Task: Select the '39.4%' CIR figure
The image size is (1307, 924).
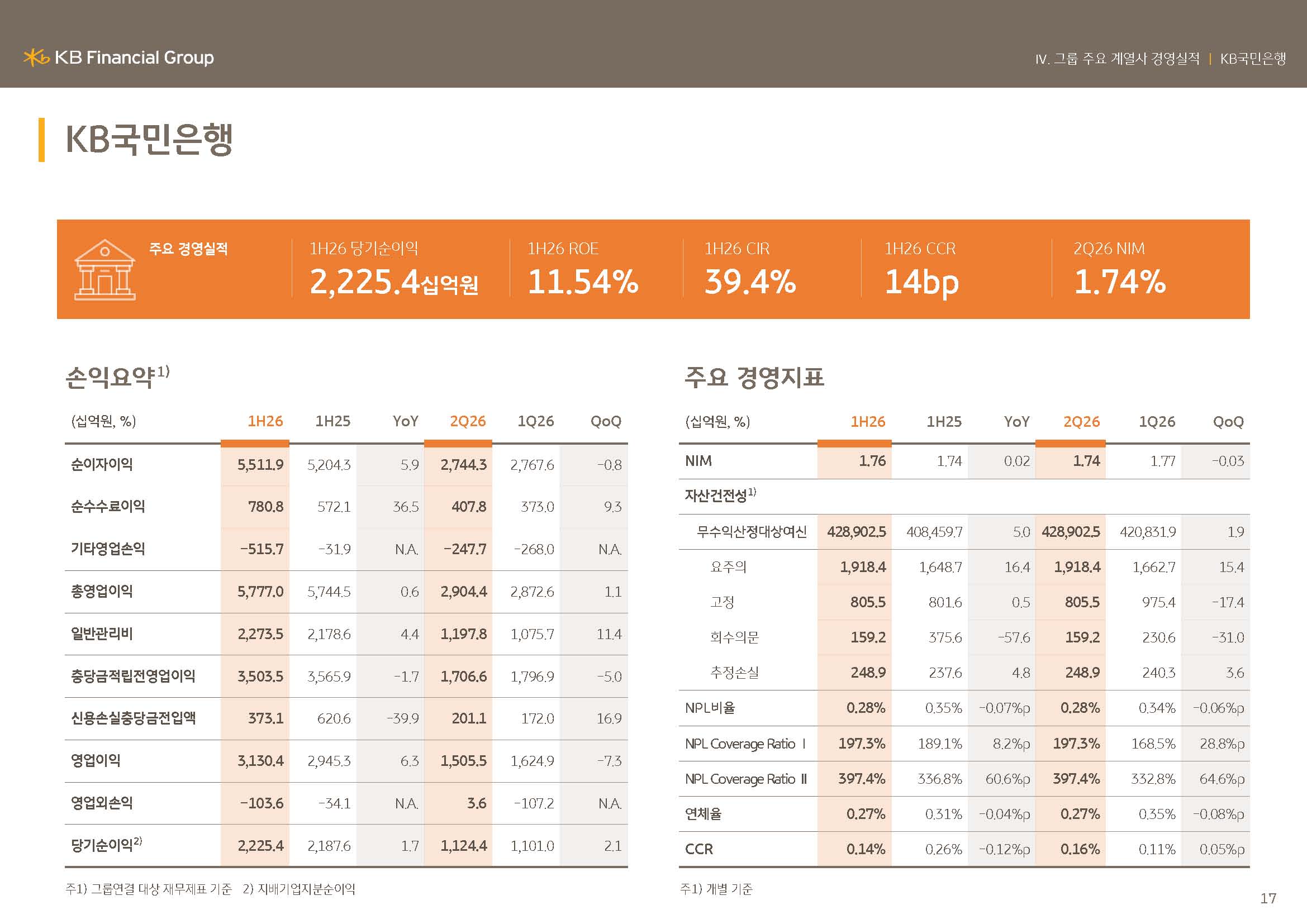Action: tap(750, 282)
